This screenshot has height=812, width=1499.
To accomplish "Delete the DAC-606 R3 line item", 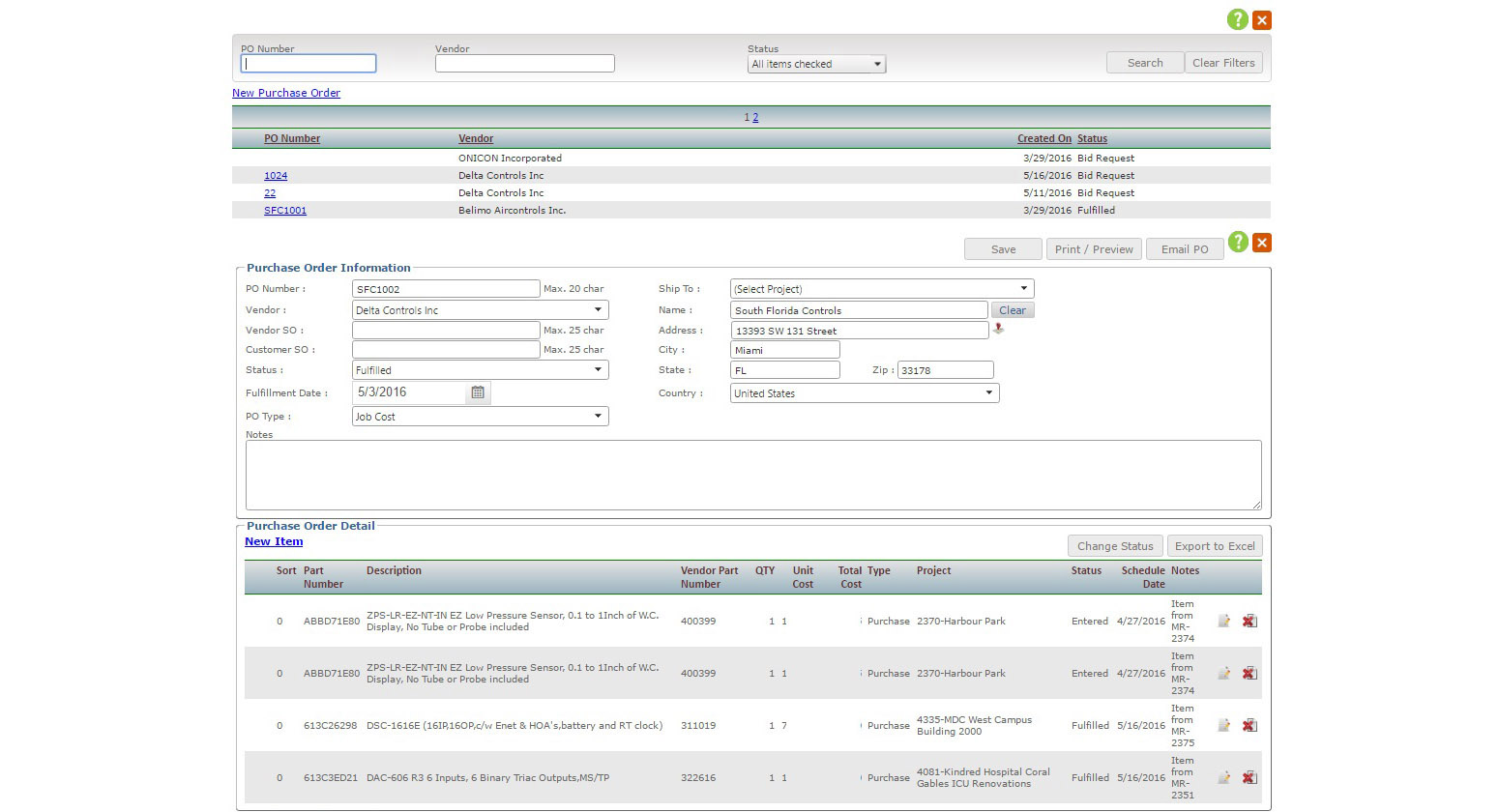I will (x=1249, y=778).
